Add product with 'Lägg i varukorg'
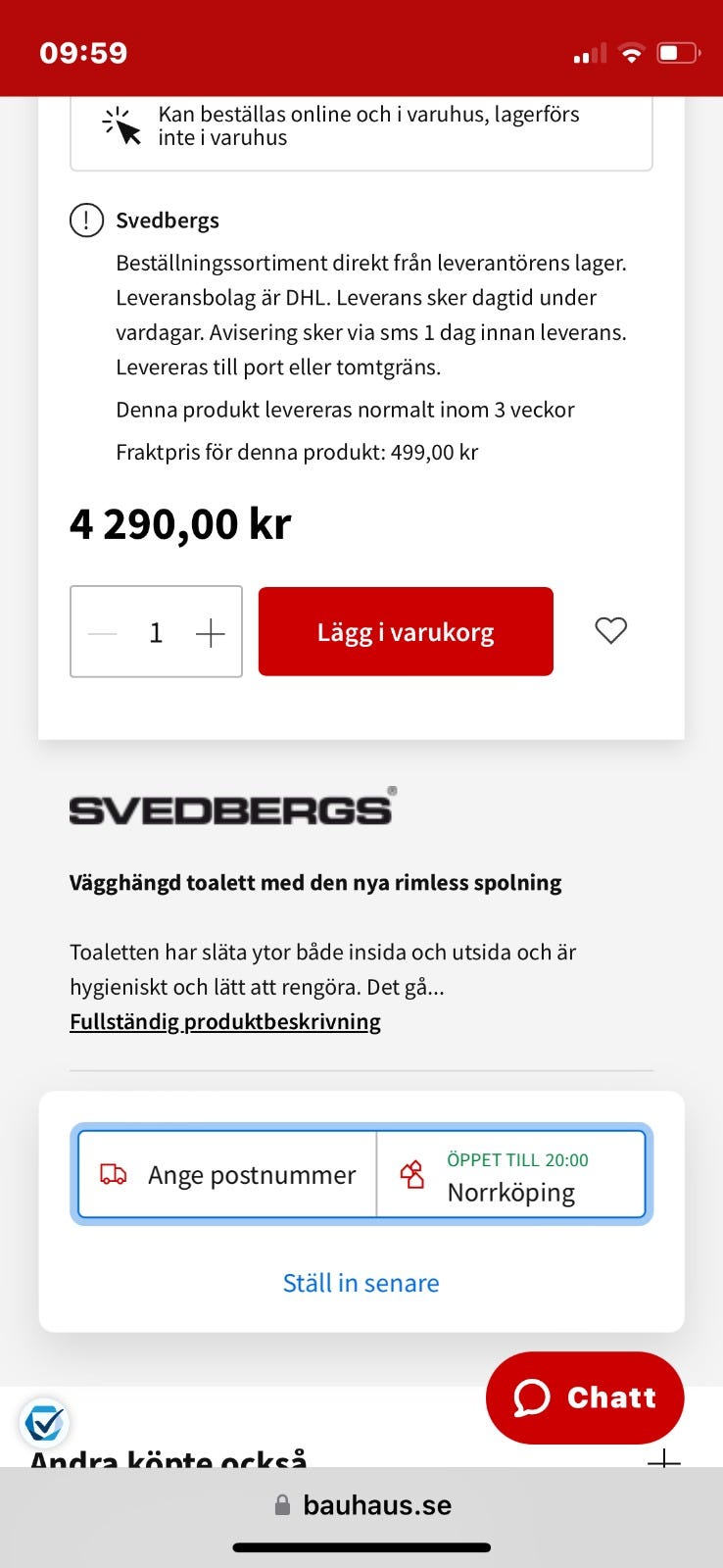 point(406,631)
